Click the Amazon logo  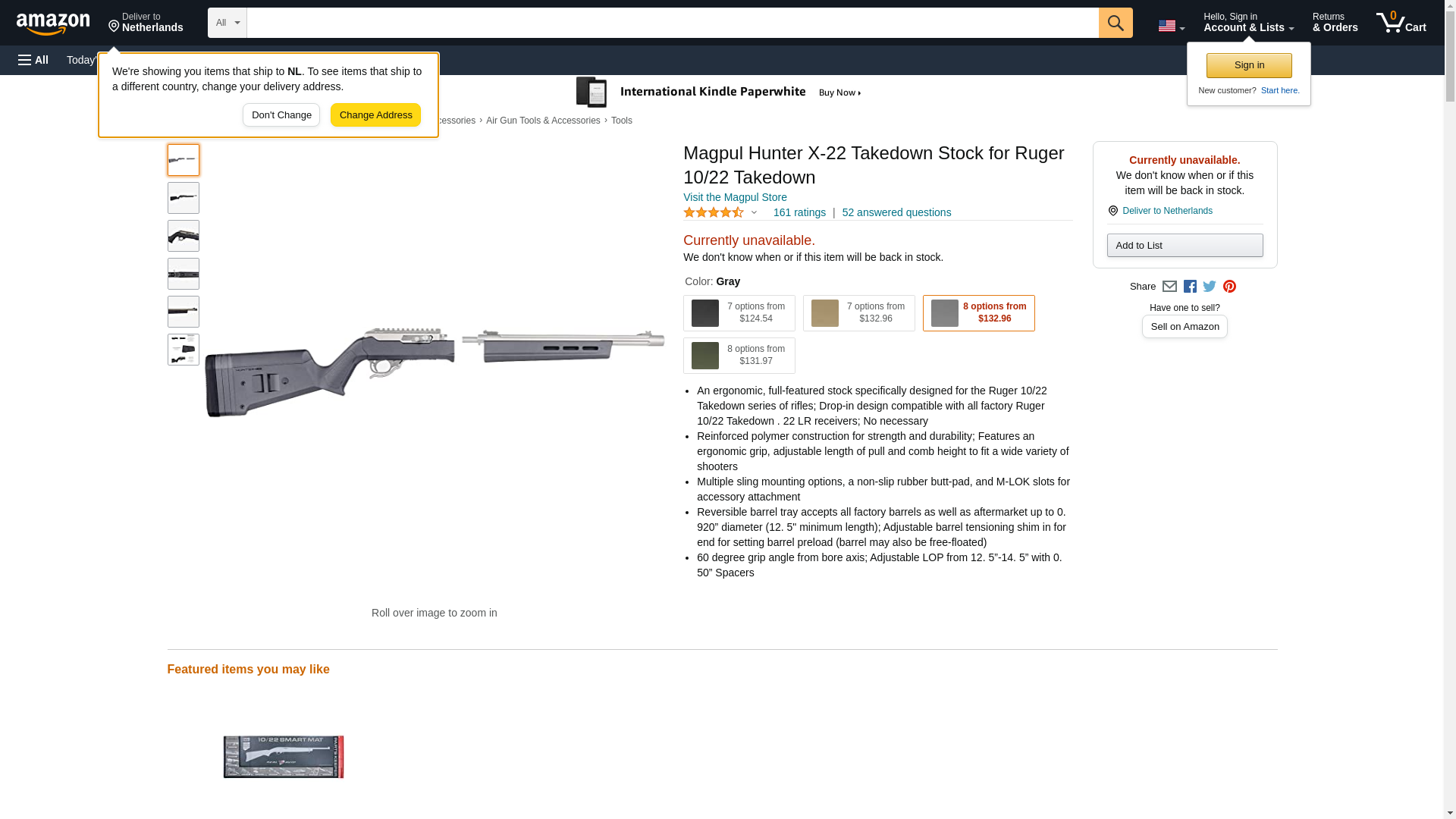(x=53, y=24)
